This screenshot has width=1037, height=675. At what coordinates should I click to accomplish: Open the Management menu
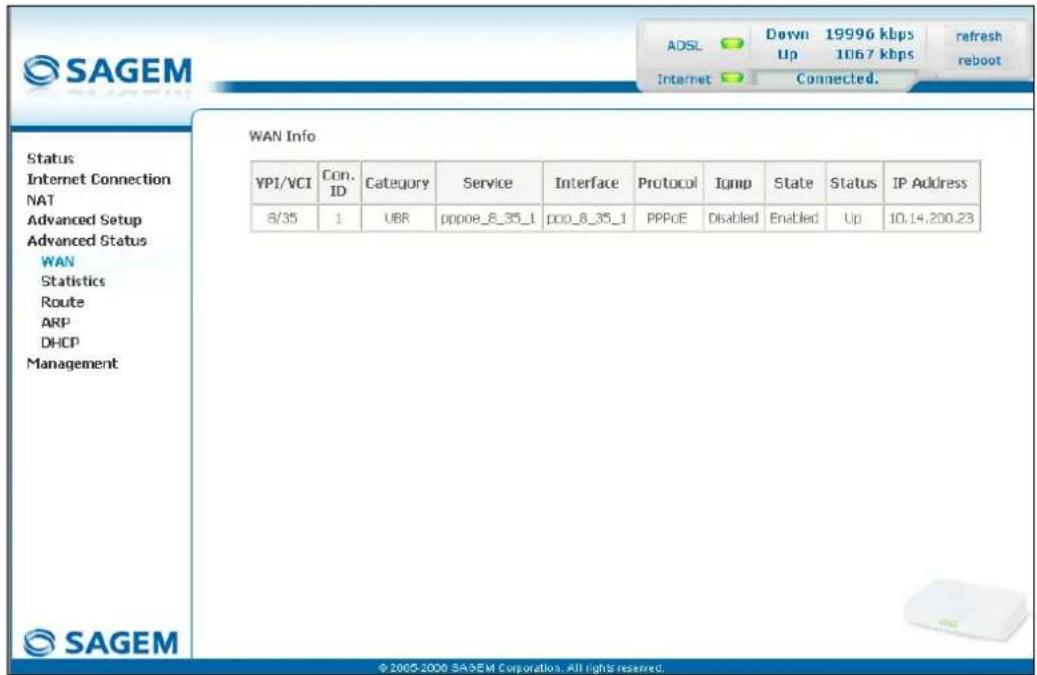(72, 363)
